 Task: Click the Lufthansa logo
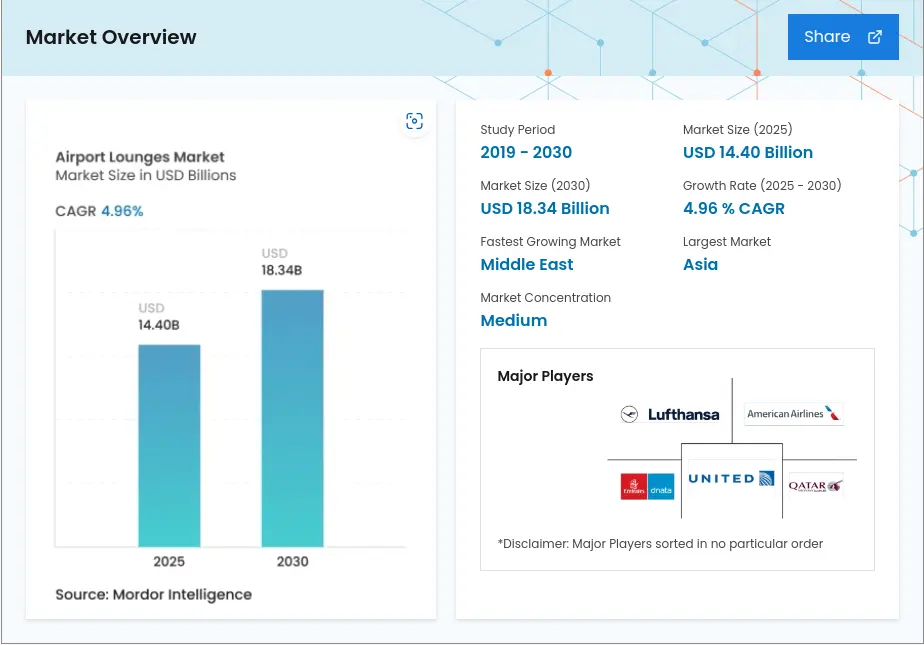click(x=670, y=414)
